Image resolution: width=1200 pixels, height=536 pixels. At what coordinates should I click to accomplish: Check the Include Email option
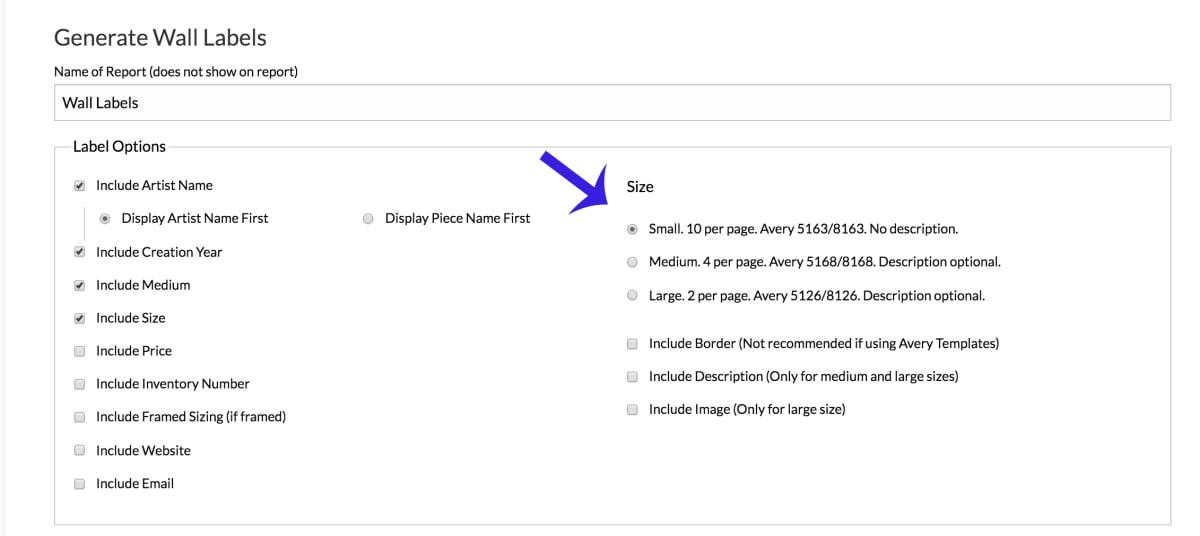coord(80,484)
